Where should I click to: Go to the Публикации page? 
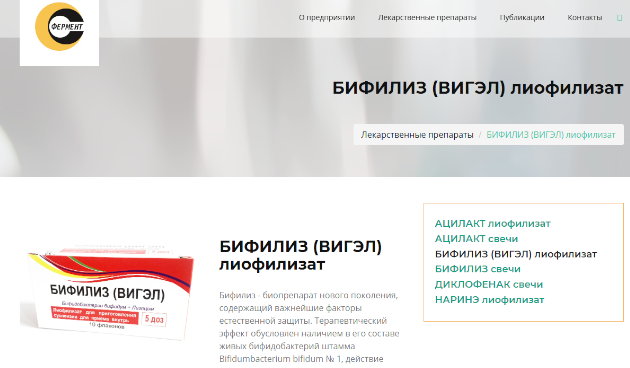(x=522, y=17)
